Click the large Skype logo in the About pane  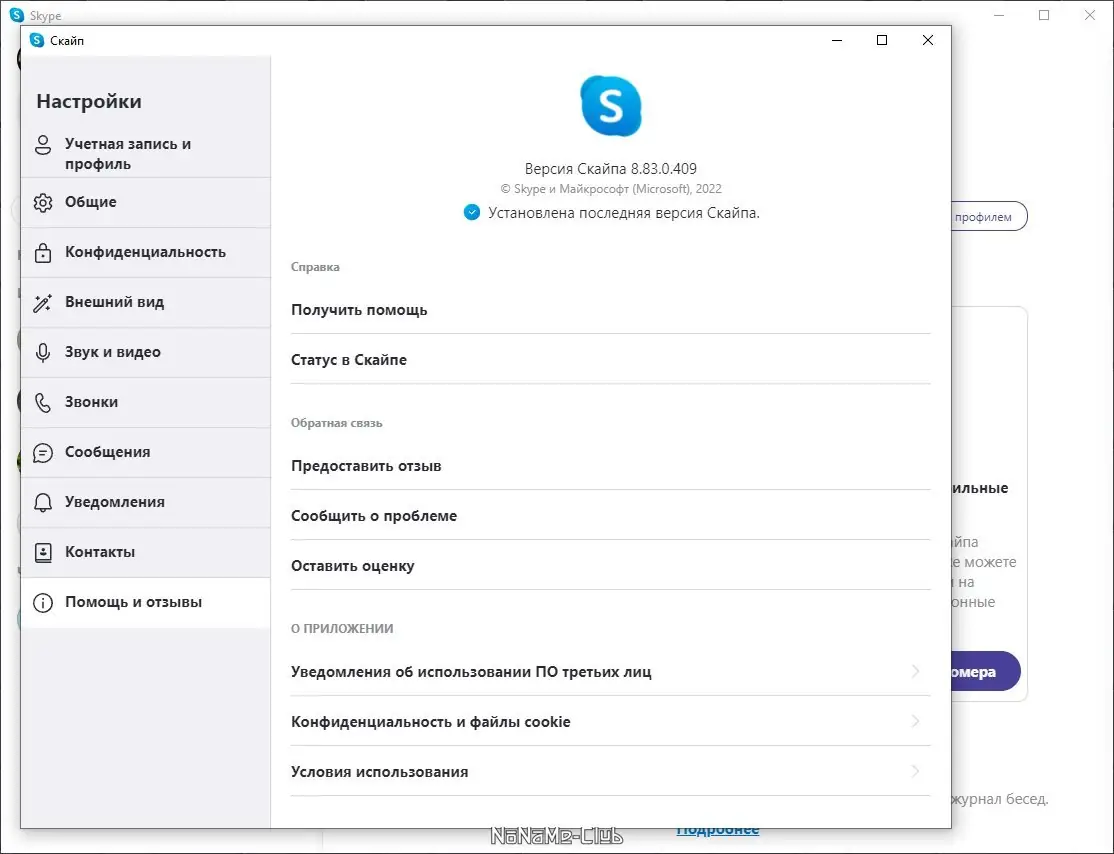tap(610, 106)
